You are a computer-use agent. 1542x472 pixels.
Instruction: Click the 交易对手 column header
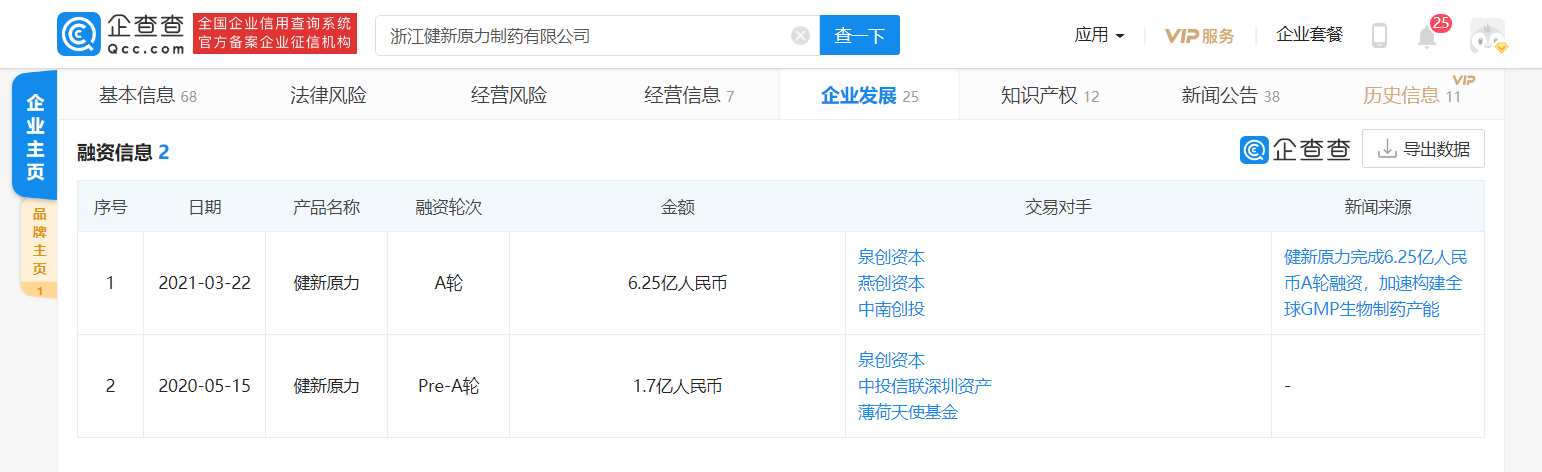tap(1058, 207)
